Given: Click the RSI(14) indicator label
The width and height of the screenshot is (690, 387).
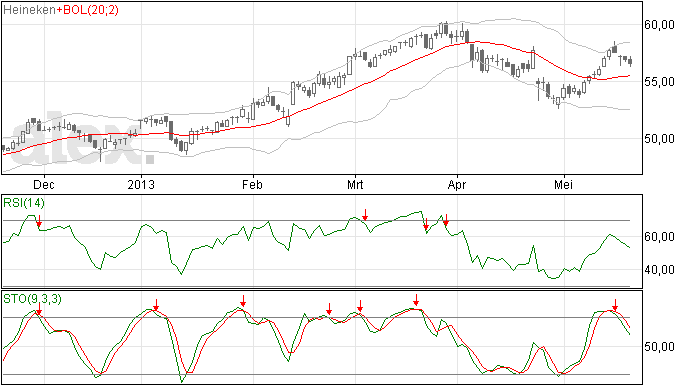Looking at the screenshot, I should tap(24, 203).
